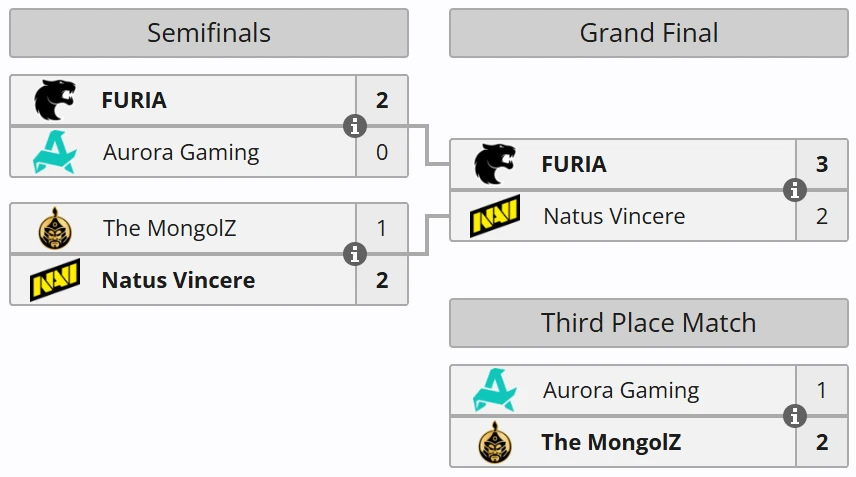This screenshot has width=856, height=477.
Task: Open The MongolZ team link in Third Place Match
Action: click(611, 442)
